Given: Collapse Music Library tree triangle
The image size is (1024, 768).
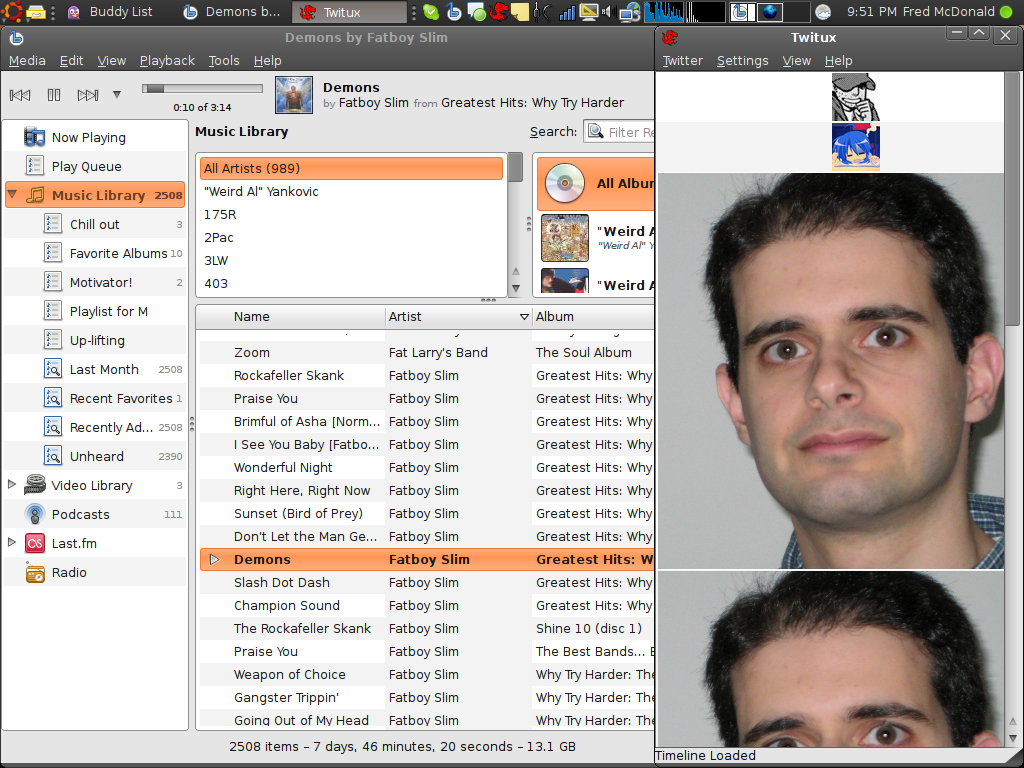Looking at the screenshot, I should coord(12,194).
